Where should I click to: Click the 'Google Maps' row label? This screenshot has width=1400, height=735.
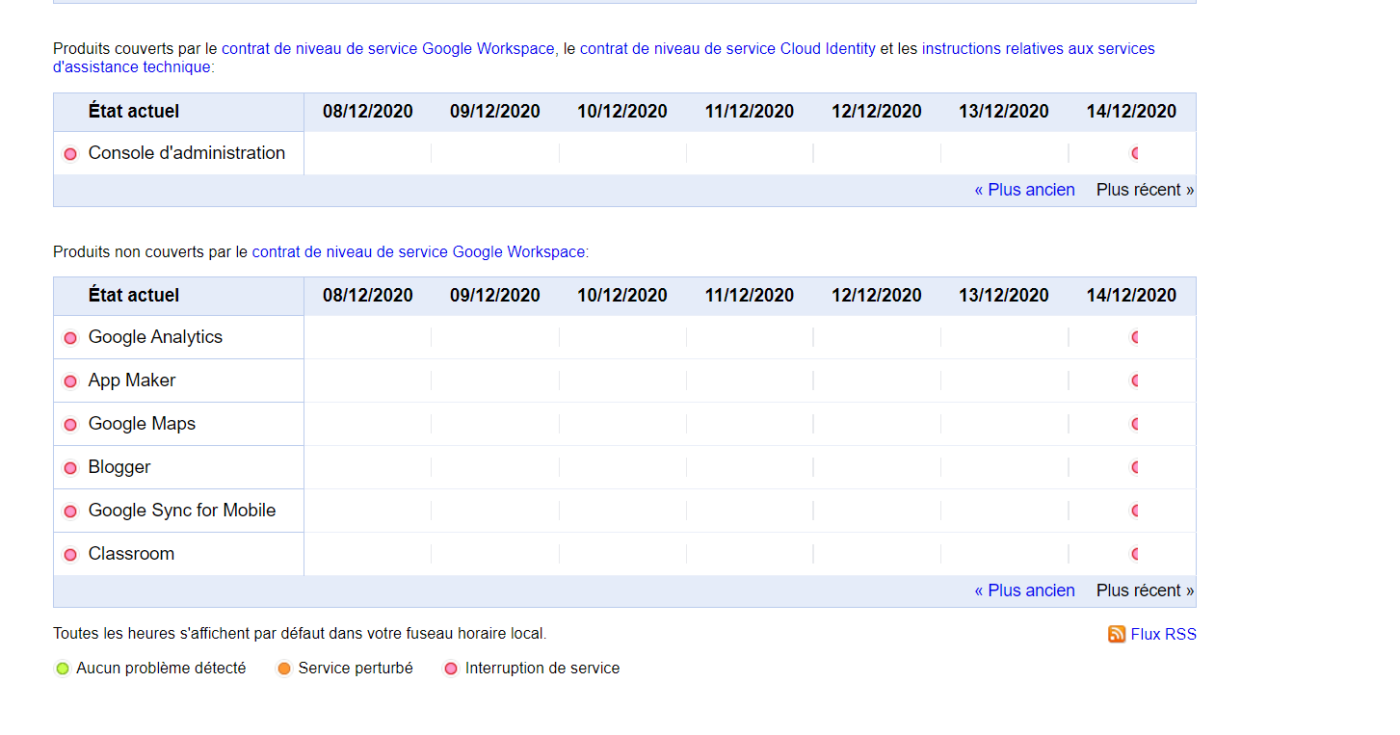(142, 424)
